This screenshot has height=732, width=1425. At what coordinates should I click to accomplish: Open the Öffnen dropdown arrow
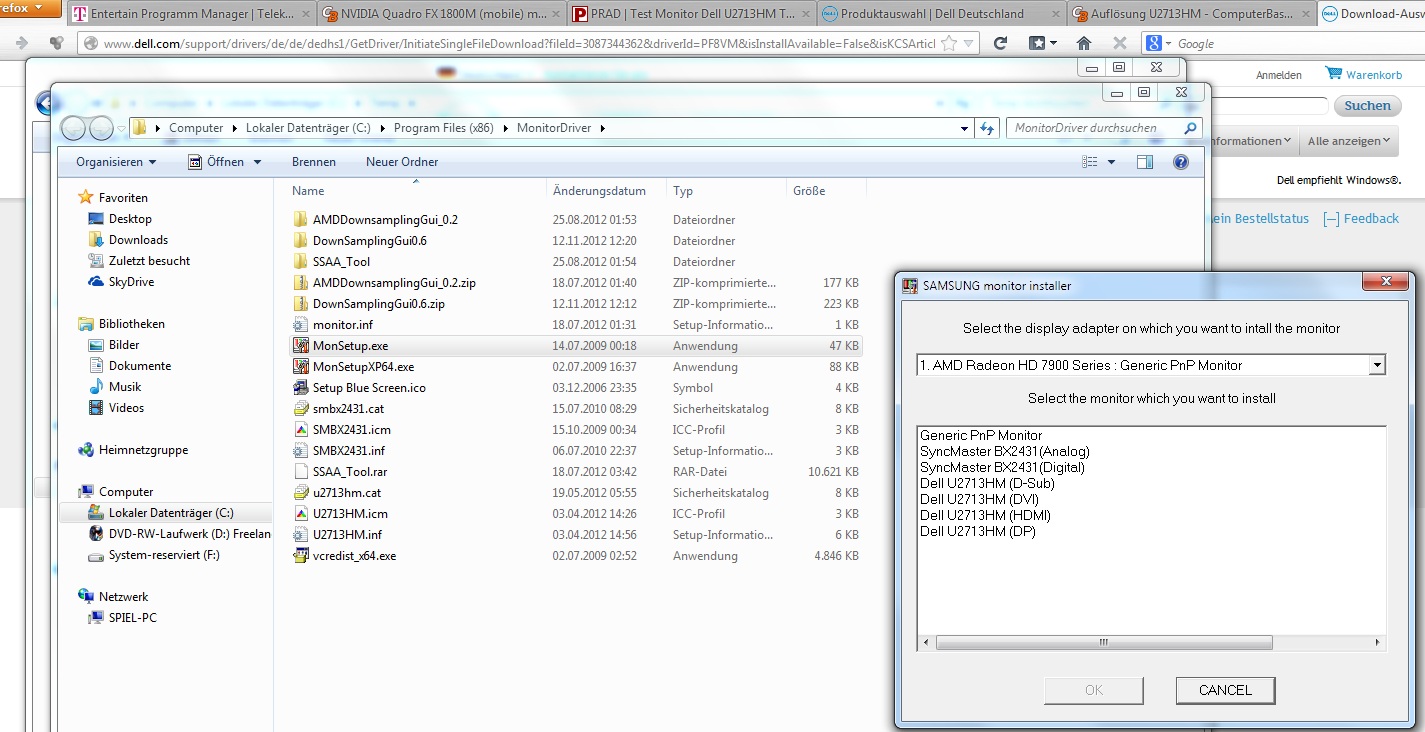pos(257,162)
